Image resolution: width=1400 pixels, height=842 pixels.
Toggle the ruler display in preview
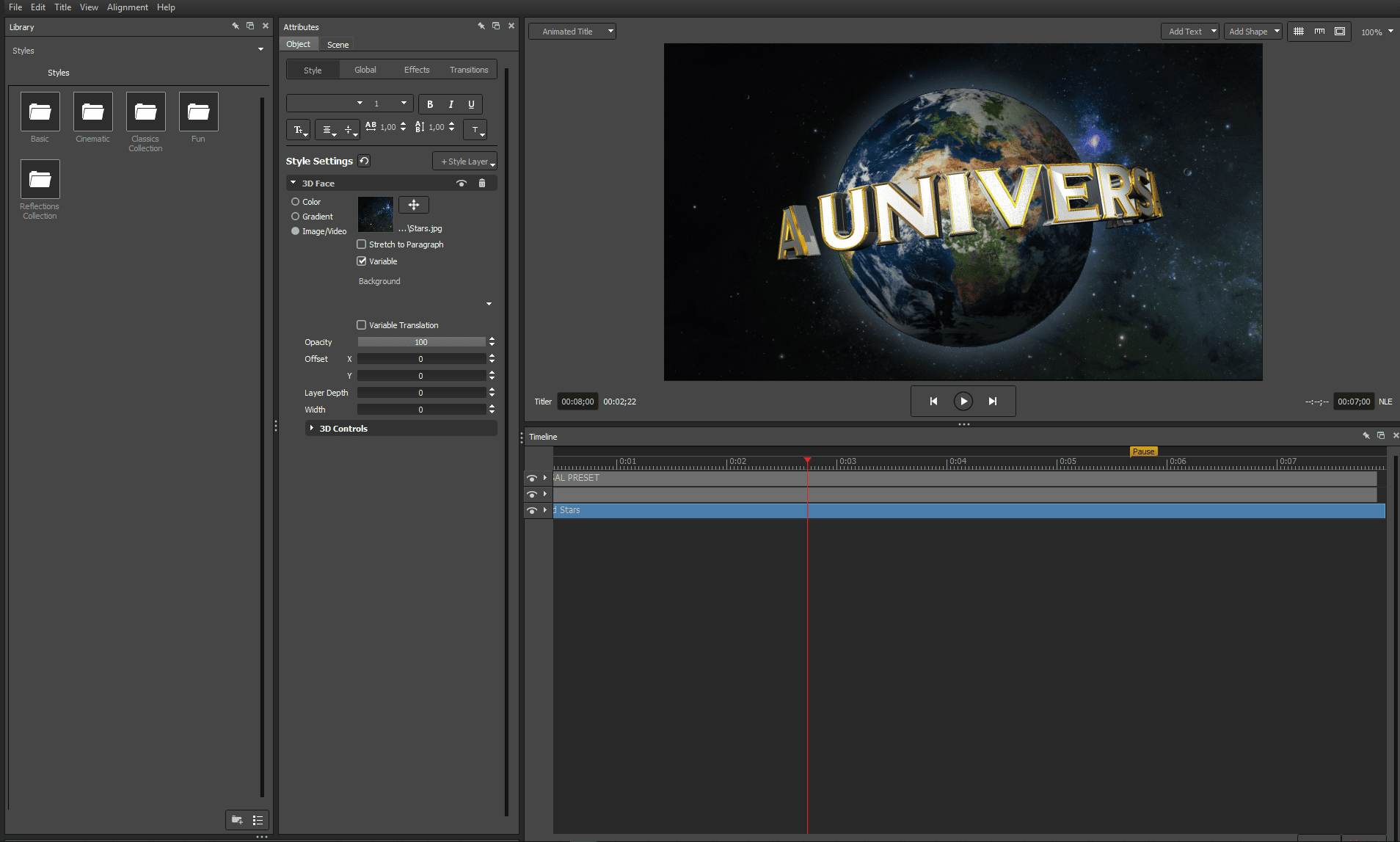[x=1319, y=32]
